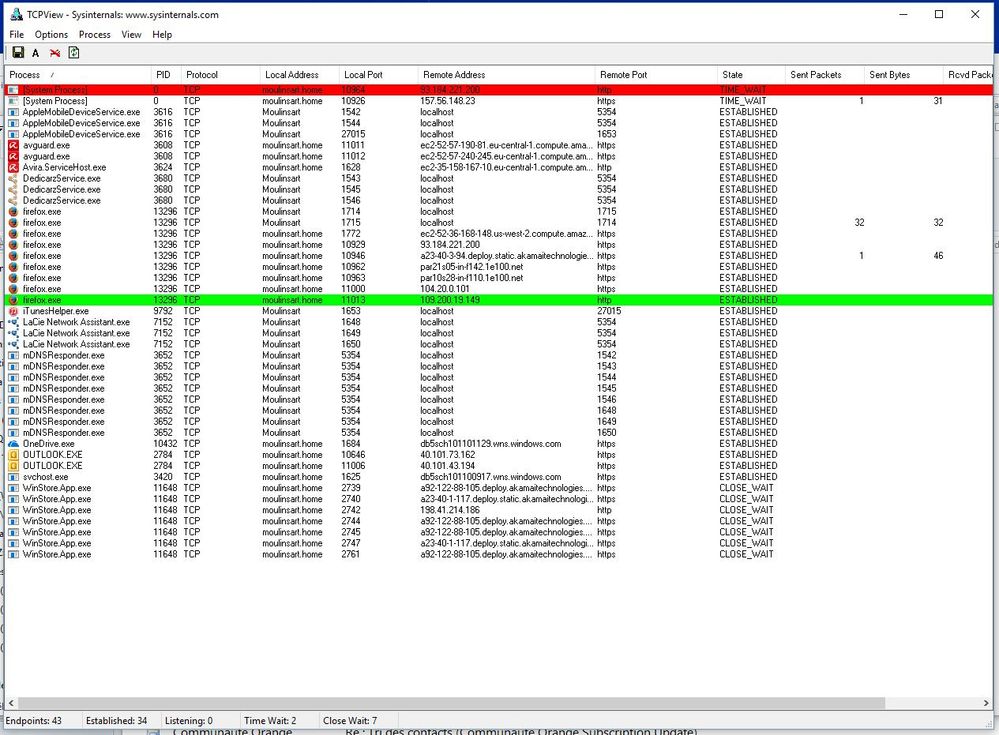
Task: Click the 'Endpoints: 43' status bar entry
Action: pyautogui.click(x=34, y=721)
